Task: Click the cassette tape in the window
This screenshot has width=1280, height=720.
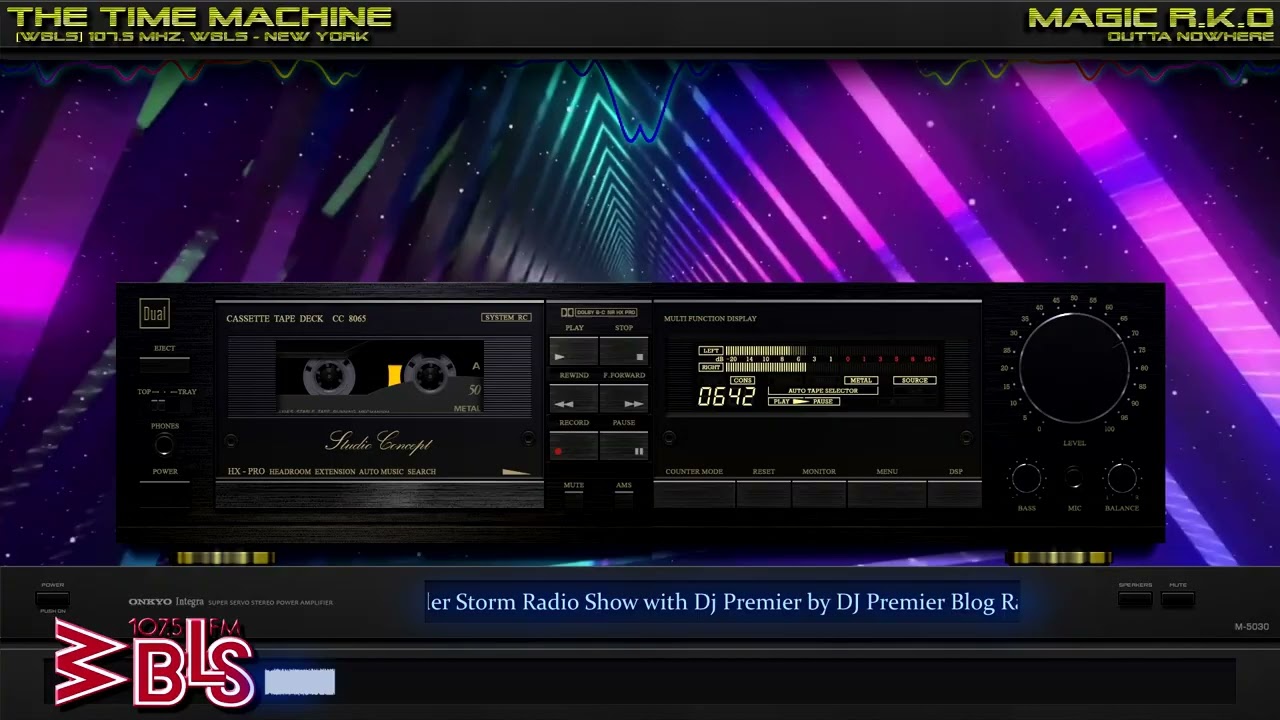Action: point(380,378)
